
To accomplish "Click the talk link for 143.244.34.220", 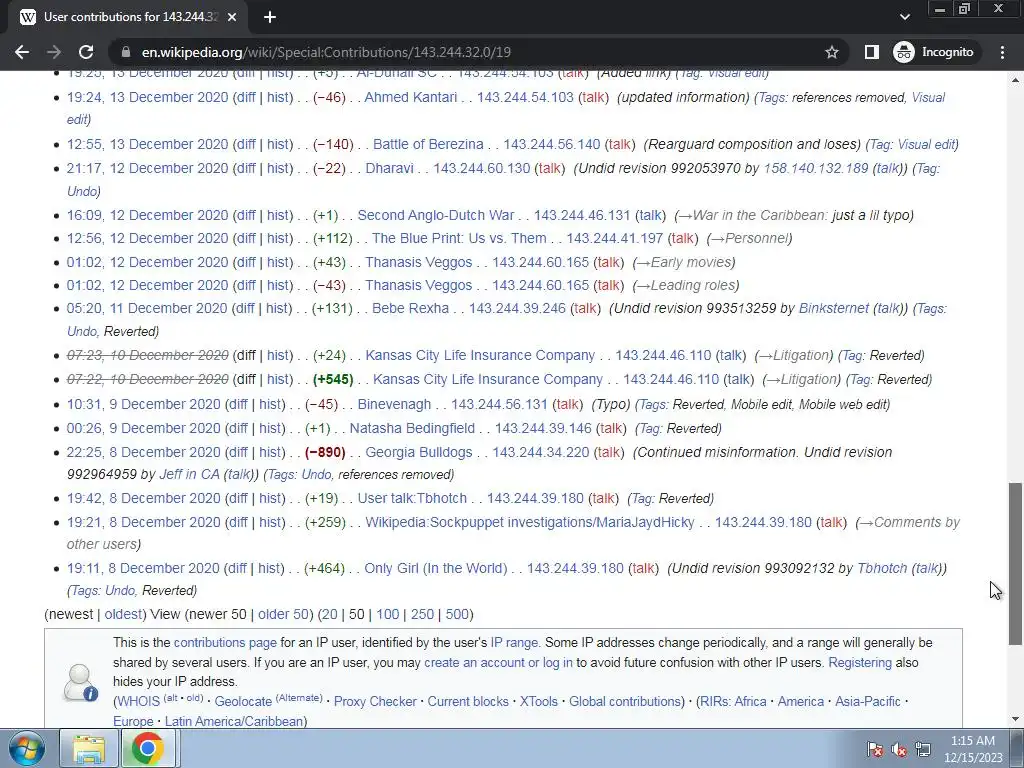I will click(609, 452).
